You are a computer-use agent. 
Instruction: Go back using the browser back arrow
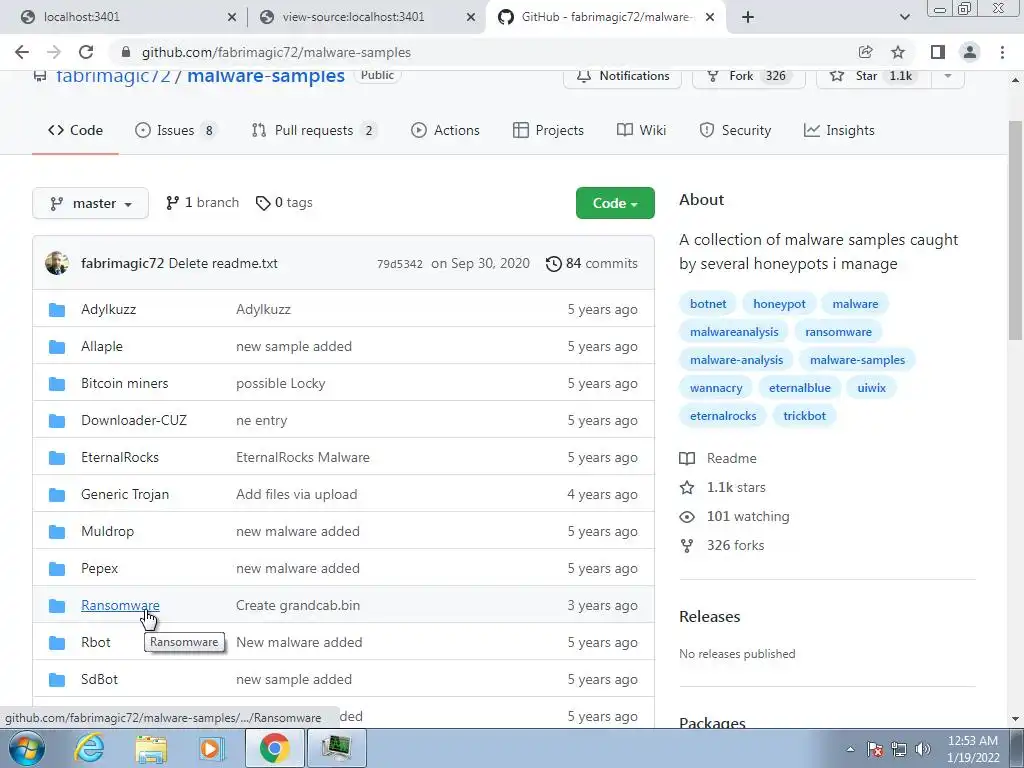pyautogui.click(x=22, y=52)
